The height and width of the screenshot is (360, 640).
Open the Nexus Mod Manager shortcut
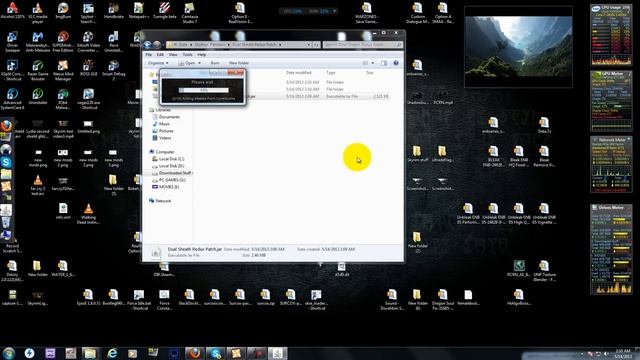click(x=63, y=70)
